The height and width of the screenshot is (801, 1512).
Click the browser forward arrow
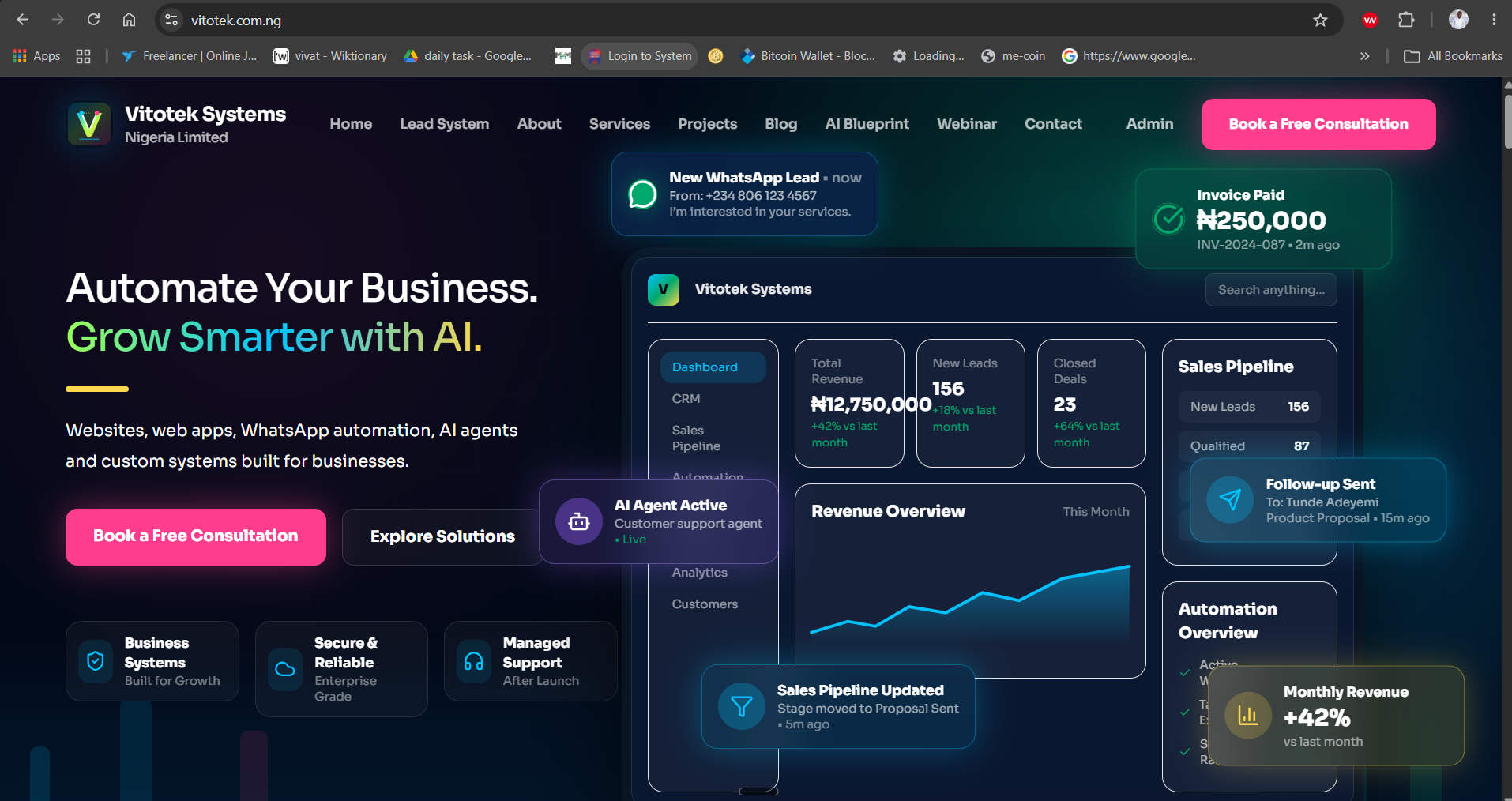coord(58,20)
